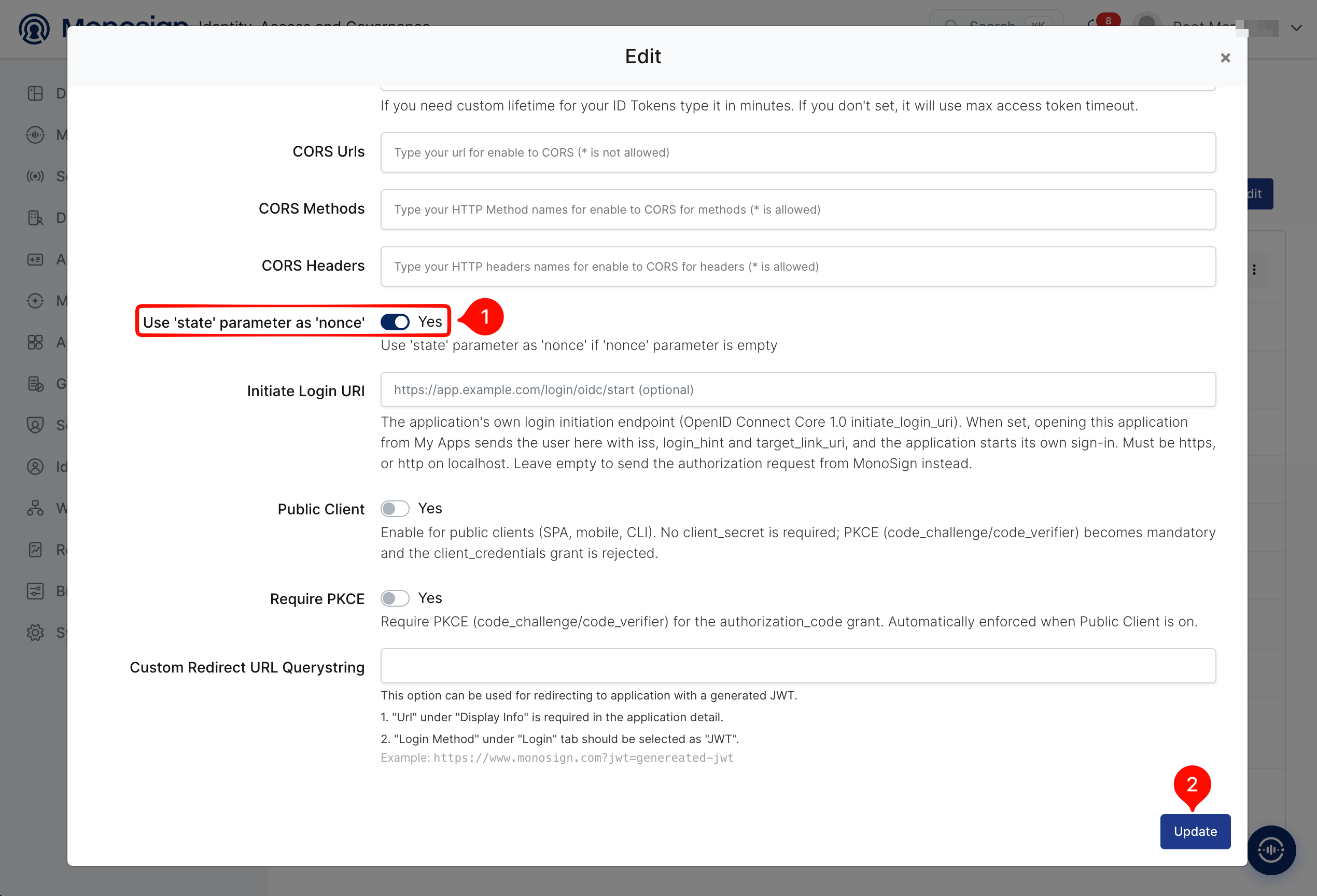Turn on the Require PKCE toggle
Viewport: 1317px width, 896px height.
tap(395, 598)
